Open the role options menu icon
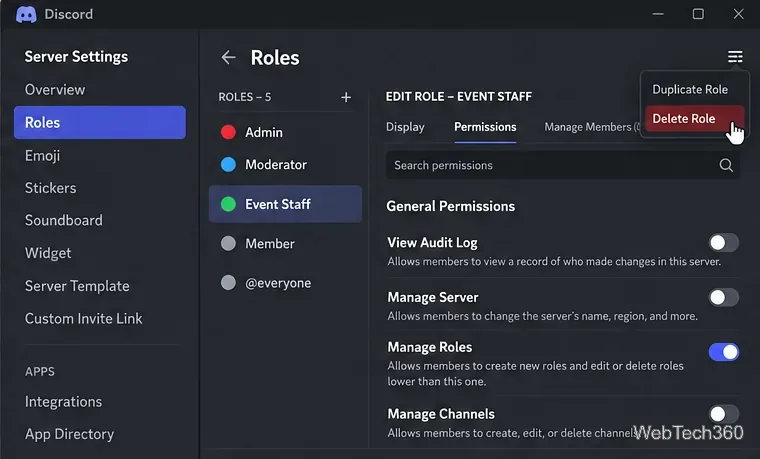The image size is (760, 459). pyautogui.click(x=735, y=57)
